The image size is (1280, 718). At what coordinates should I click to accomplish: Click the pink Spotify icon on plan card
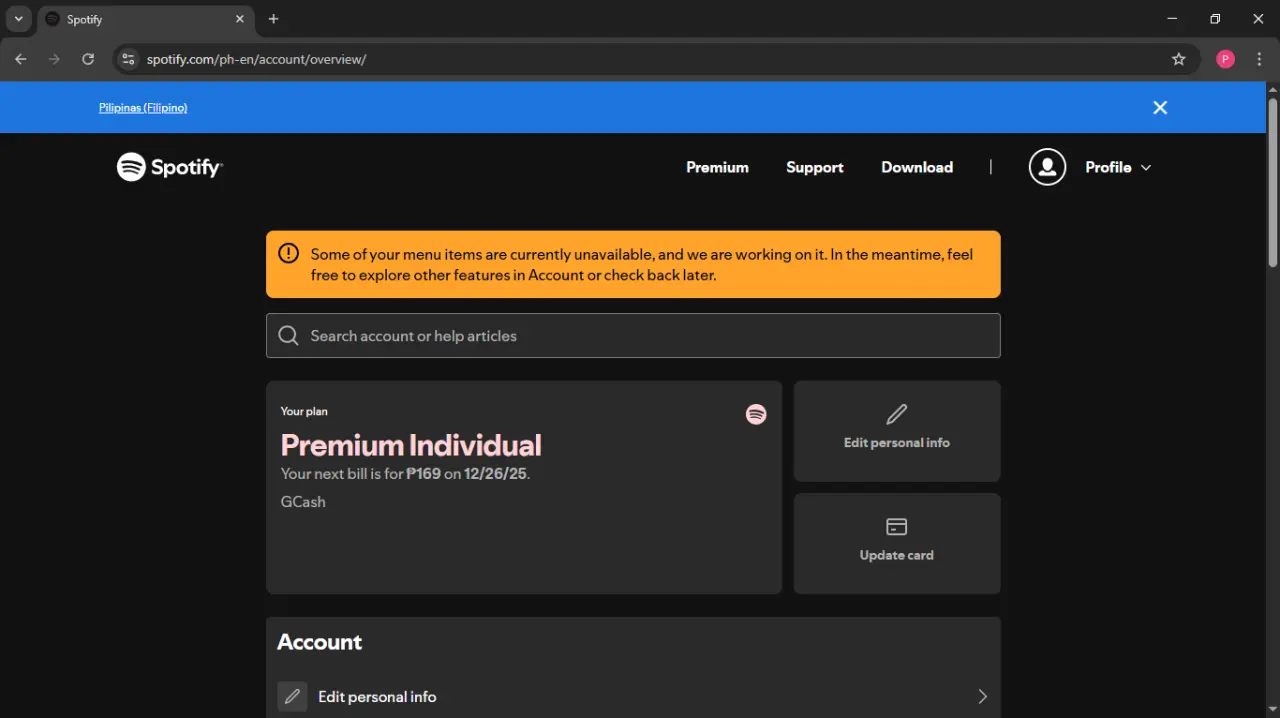pyautogui.click(x=756, y=414)
